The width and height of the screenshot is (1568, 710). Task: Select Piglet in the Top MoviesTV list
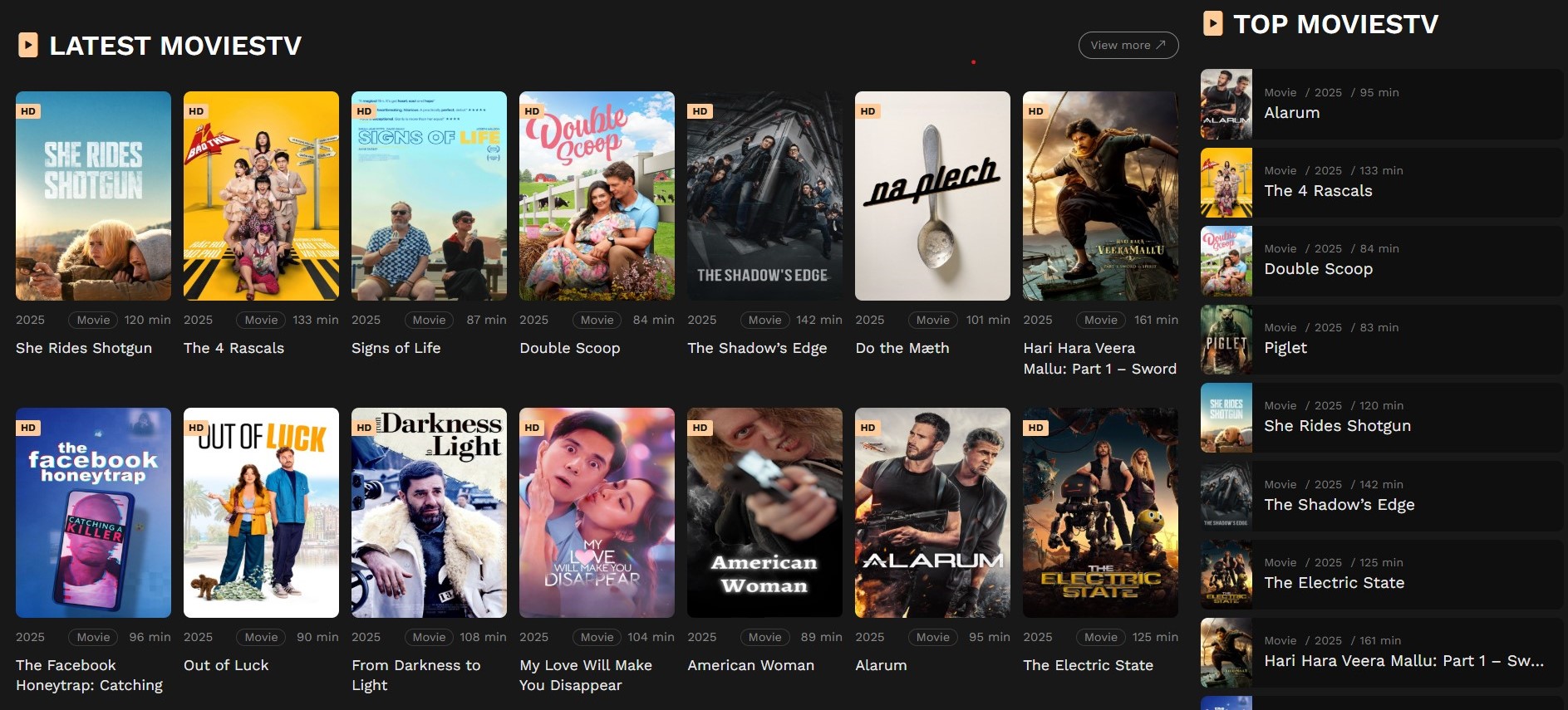(1285, 348)
